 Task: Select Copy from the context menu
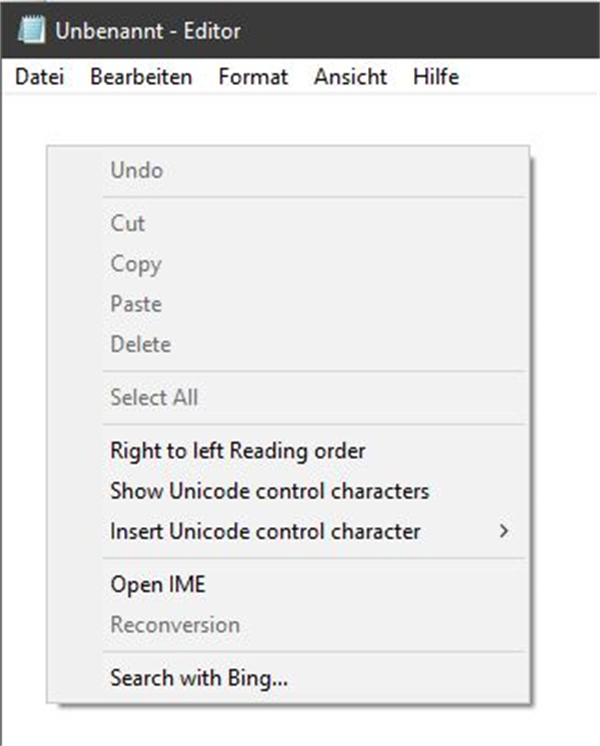tap(288, 264)
